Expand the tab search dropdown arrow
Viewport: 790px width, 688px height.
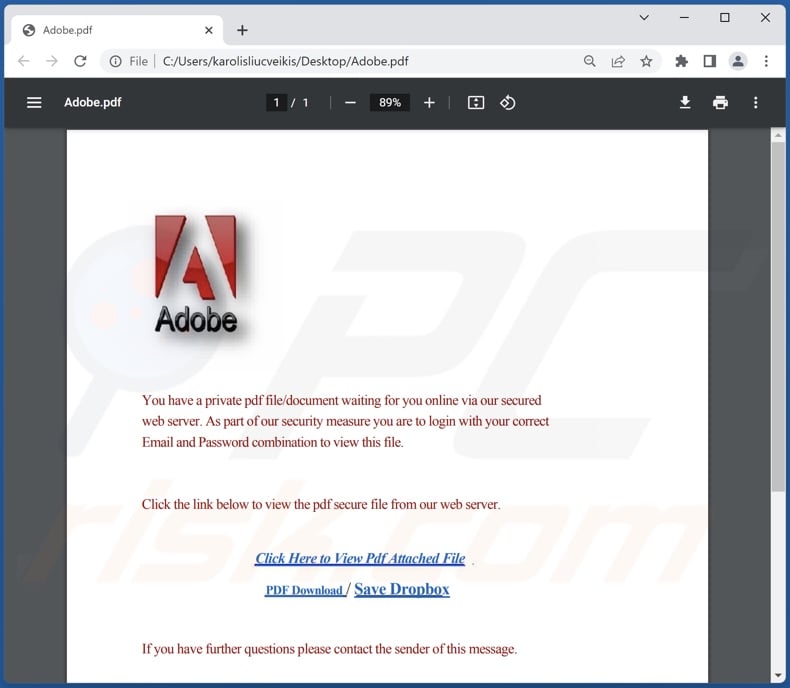[644, 18]
